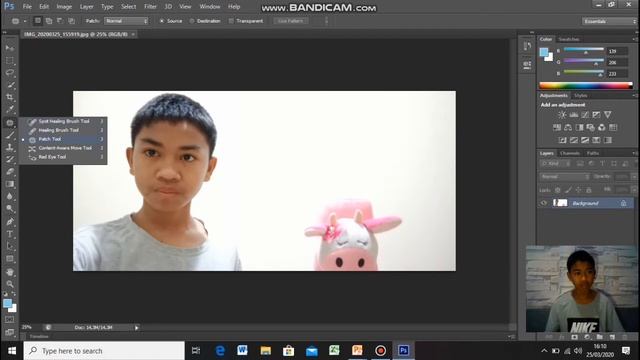The height and width of the screenshot is (360, 640).
Task: Click the color spectrum ramp bar
Action: (x=586, y=85)
